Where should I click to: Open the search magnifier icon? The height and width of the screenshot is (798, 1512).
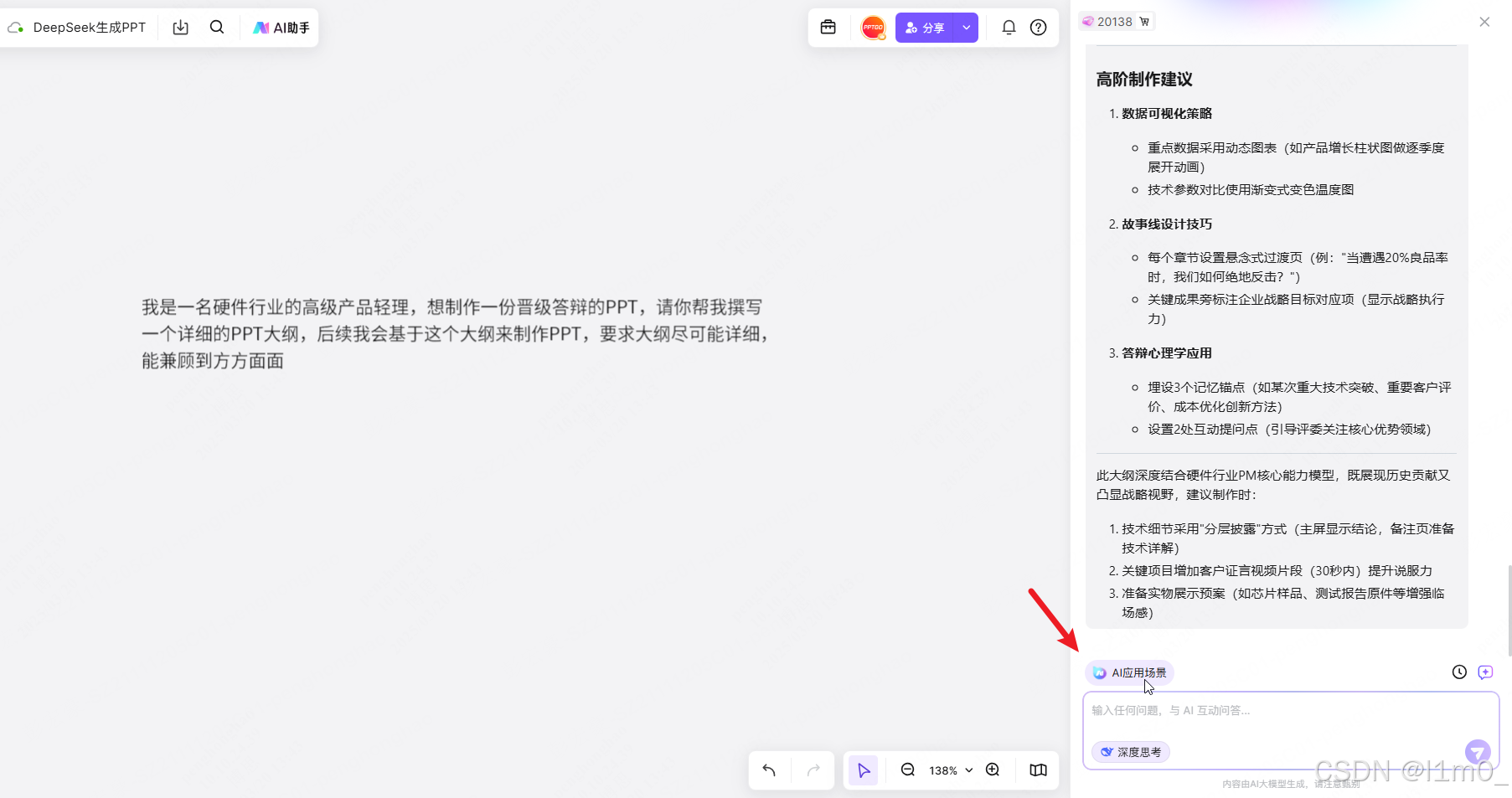(217, 27)
